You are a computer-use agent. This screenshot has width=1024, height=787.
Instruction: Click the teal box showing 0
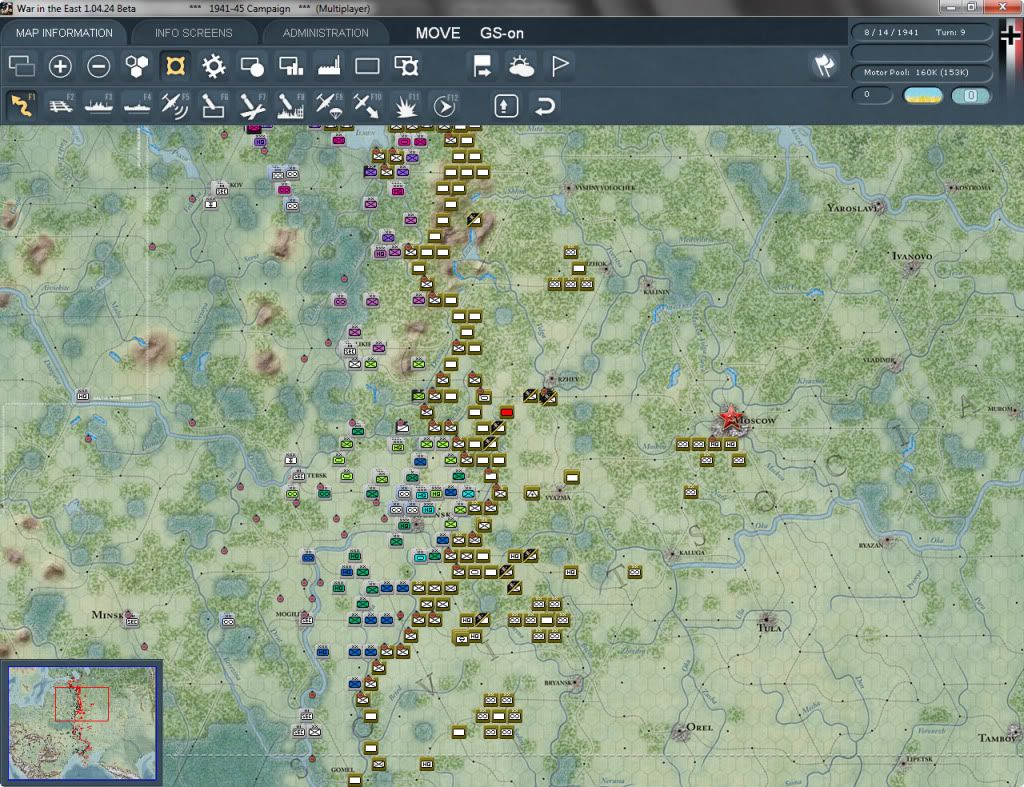pos(970,95)
